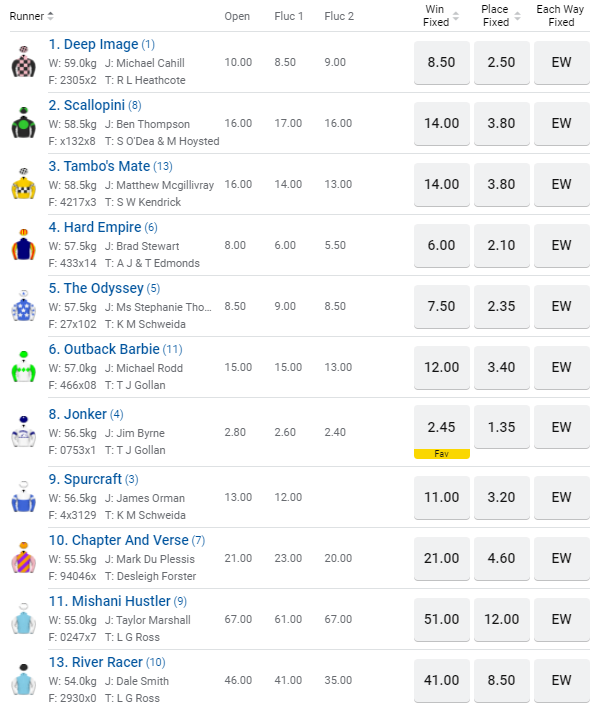The height and width of the screenshot is (710, 601).
Task: Click Chapter And Verse striped silks icon
Action: [x=24, y=559]
